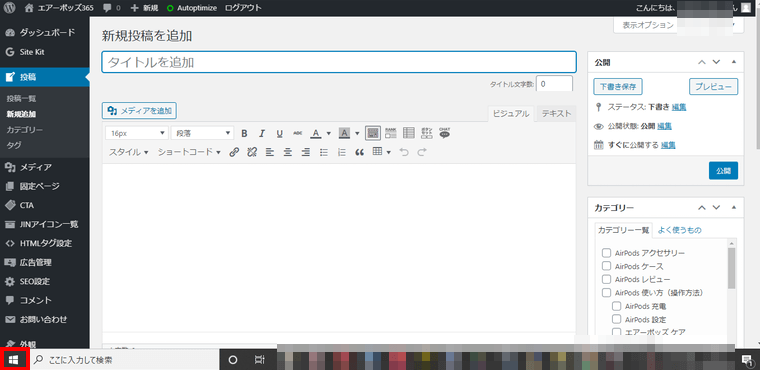The height and width of the screenshot is (370, 760).
Task: Click the blue 公開 publish button
Action: pos(723,171)
